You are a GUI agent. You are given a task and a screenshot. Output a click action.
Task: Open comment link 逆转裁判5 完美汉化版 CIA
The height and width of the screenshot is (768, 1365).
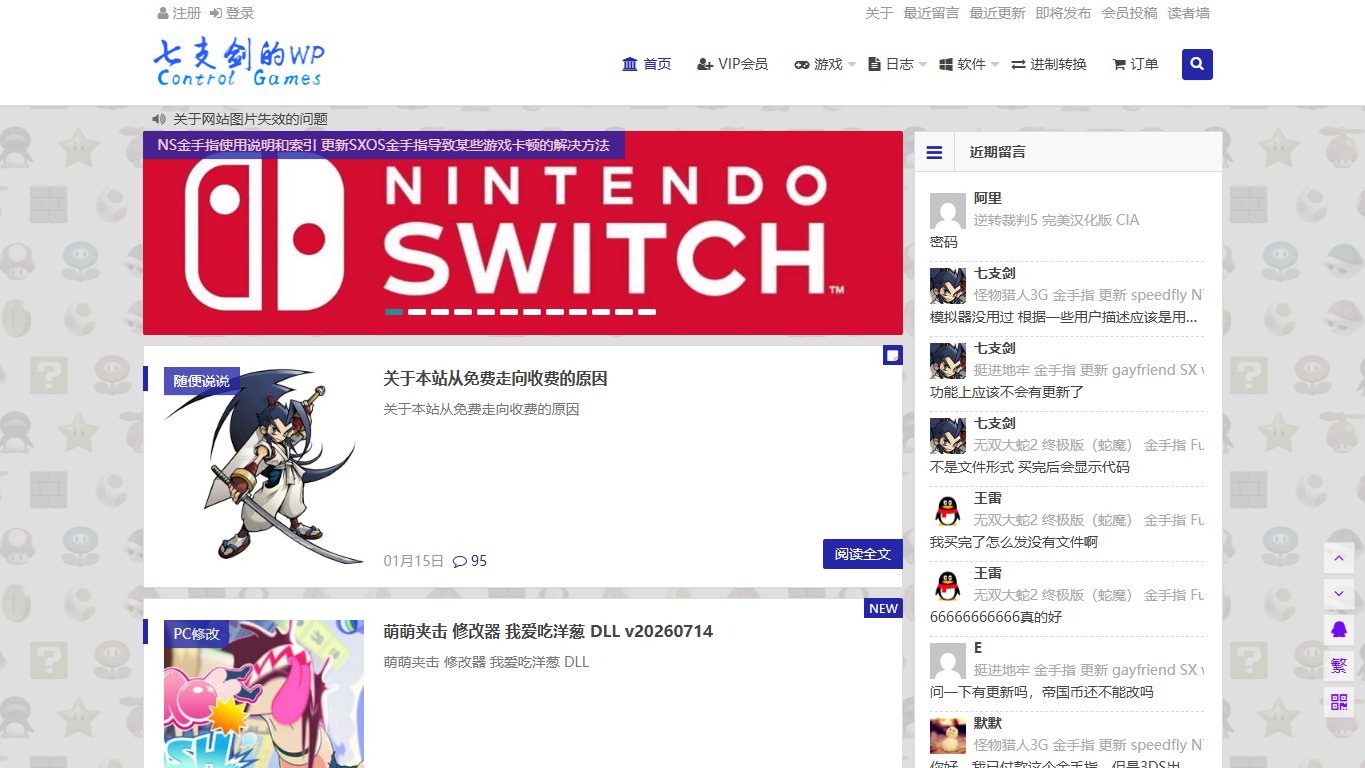[x=1057, y=220]
